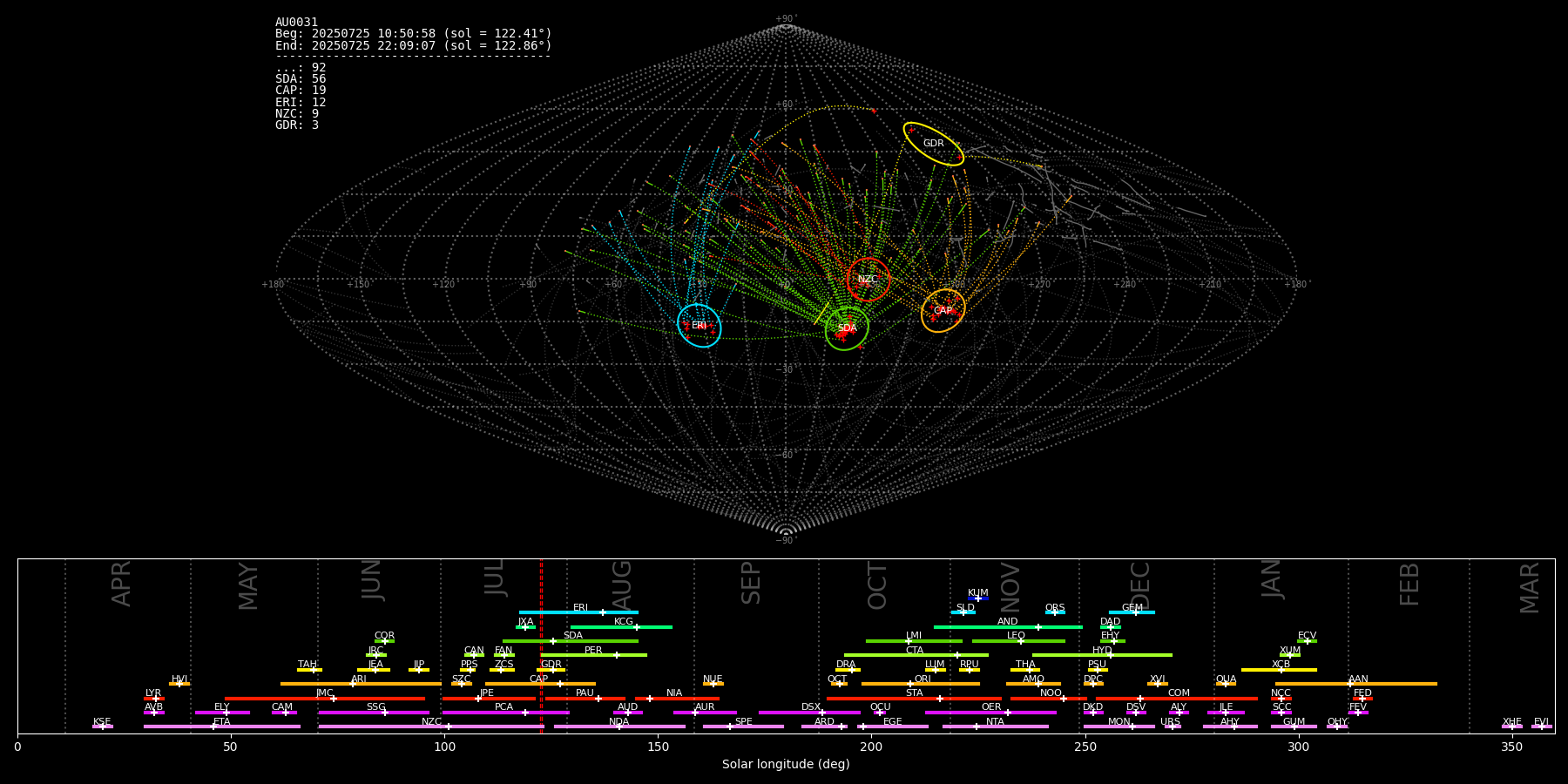Click the orange AAN shower bar
The height and width of the screenshot is (784, 1568).
pyautogui.click(x=1355, y=684)
